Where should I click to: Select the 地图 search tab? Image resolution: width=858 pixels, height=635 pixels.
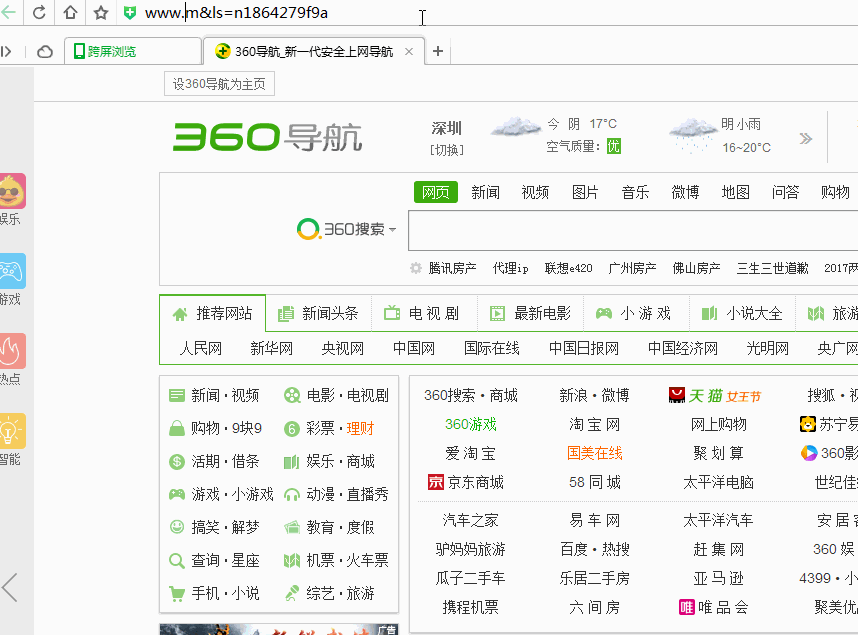click(x=735, y=192)
